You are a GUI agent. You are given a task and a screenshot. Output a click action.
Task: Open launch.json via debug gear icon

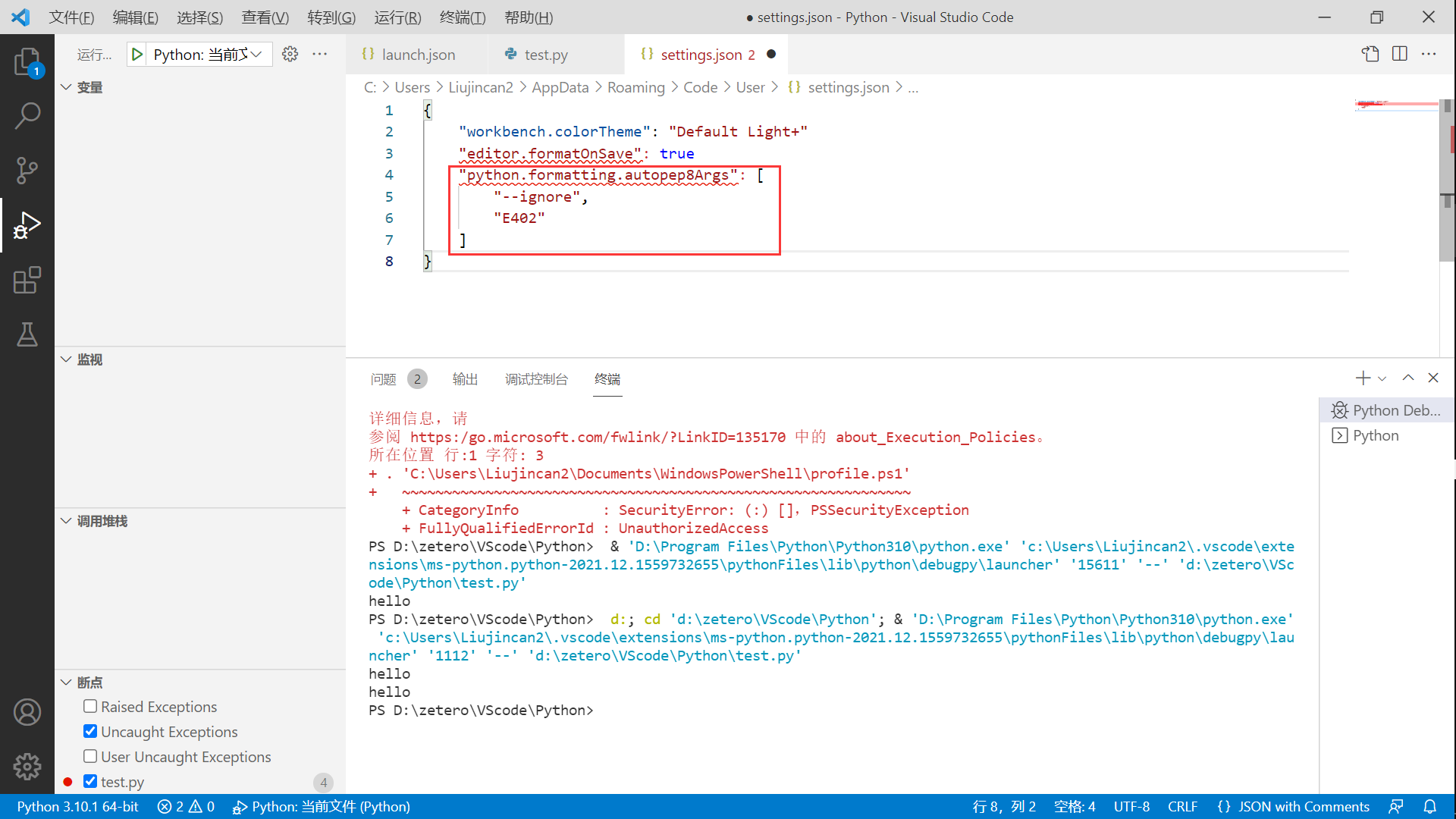(290, 55)
